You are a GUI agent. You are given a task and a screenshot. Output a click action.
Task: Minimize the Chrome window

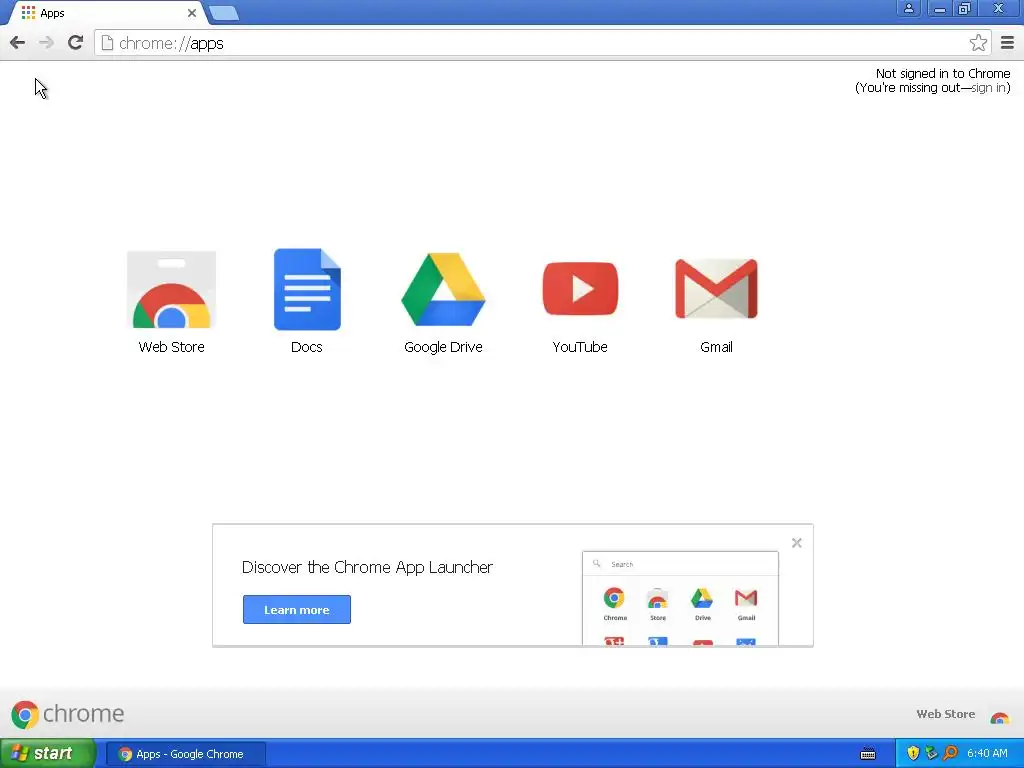pyautogui.click(x=939, y=8)
